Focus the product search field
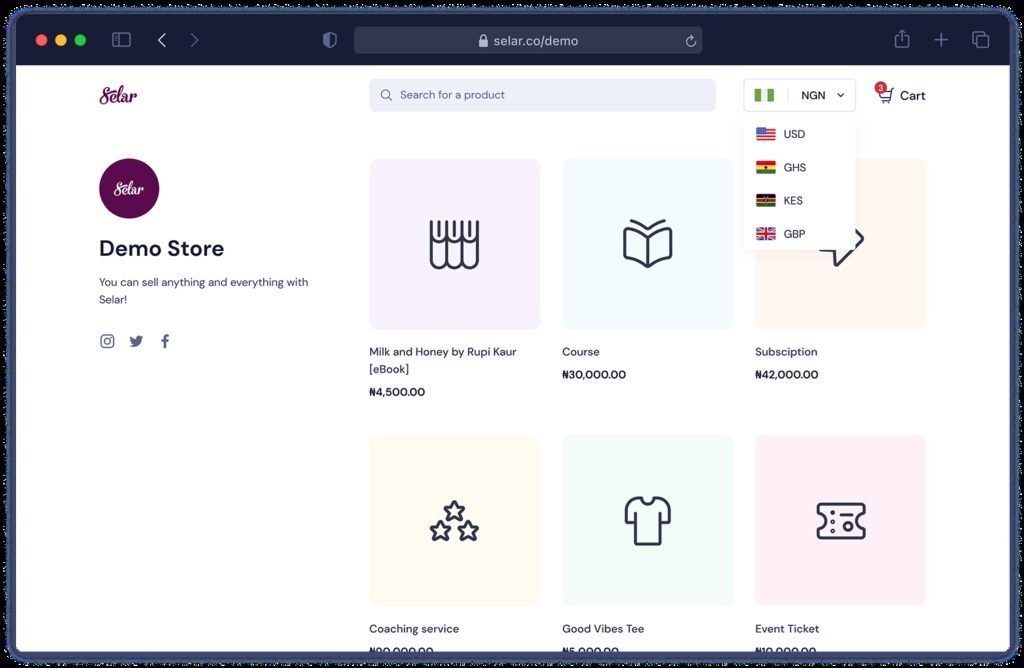The image size is (1024, 668). click(x=542, y=95)
